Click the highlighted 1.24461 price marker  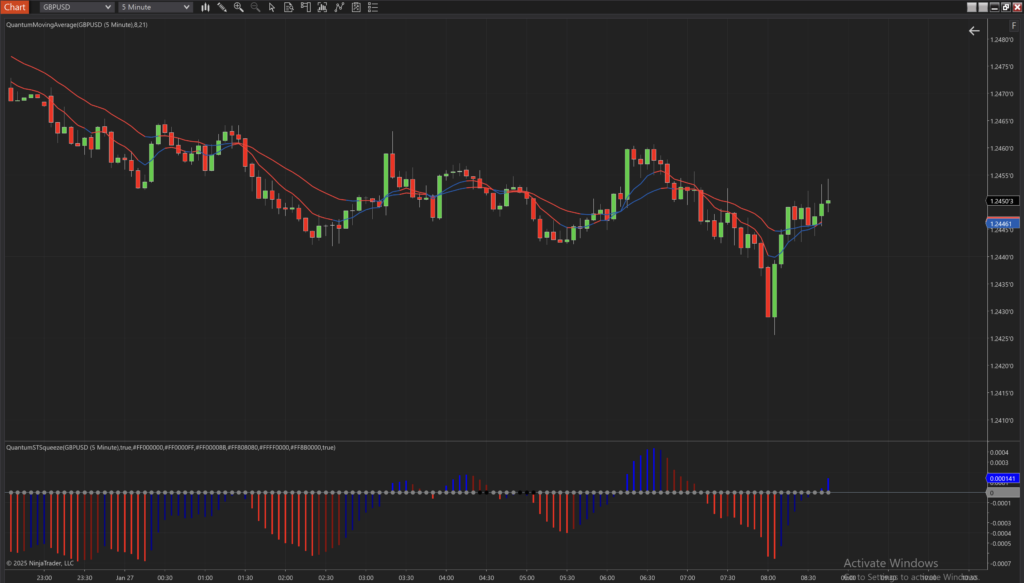point(1001,224)
